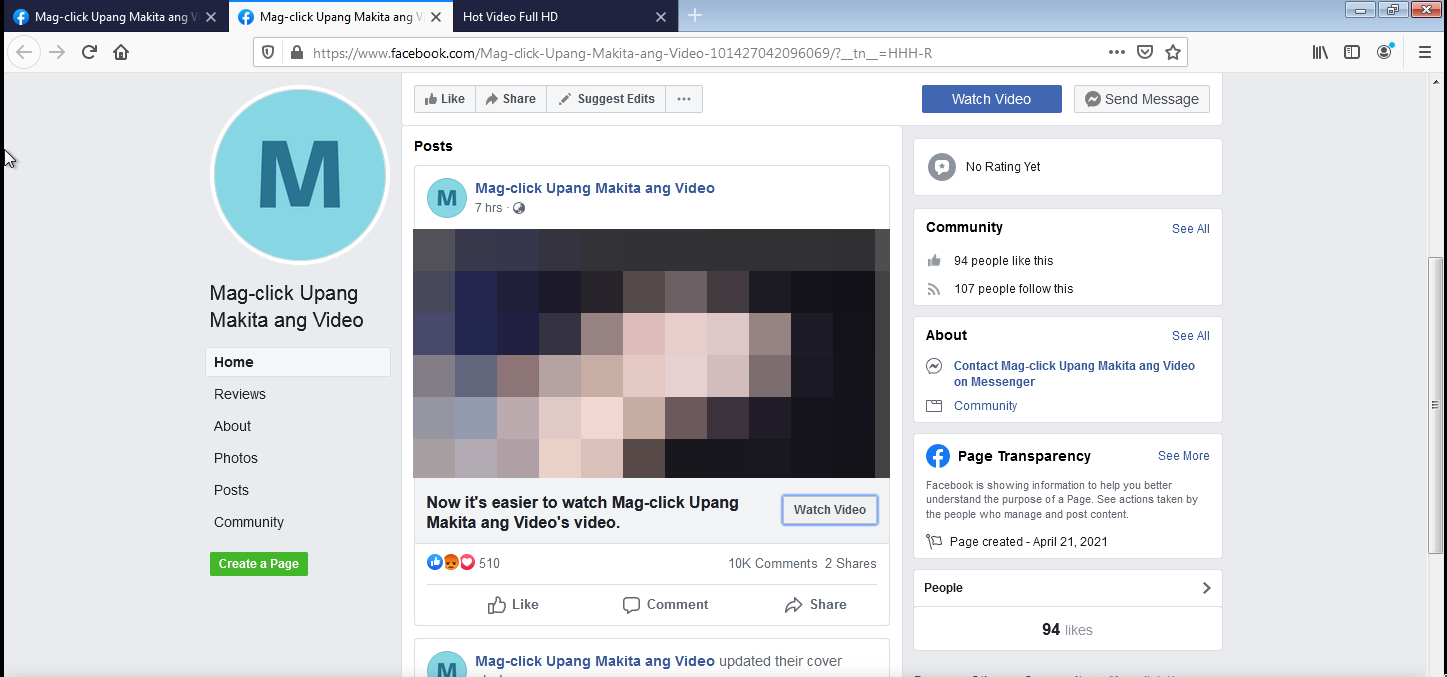
Task: Open Reviews in page sidebar
Action: point(240,394)
